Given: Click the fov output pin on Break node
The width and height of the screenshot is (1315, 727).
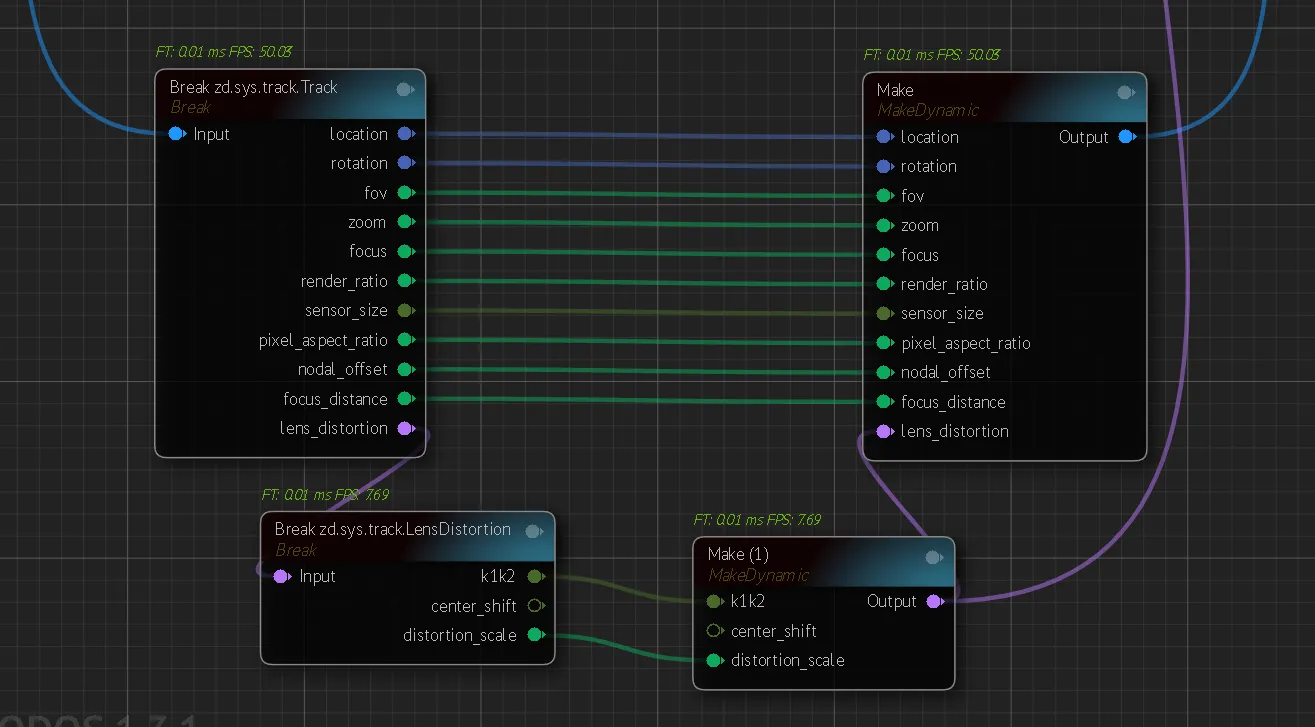Looking at the screenshot, I should tap(405, 192).
